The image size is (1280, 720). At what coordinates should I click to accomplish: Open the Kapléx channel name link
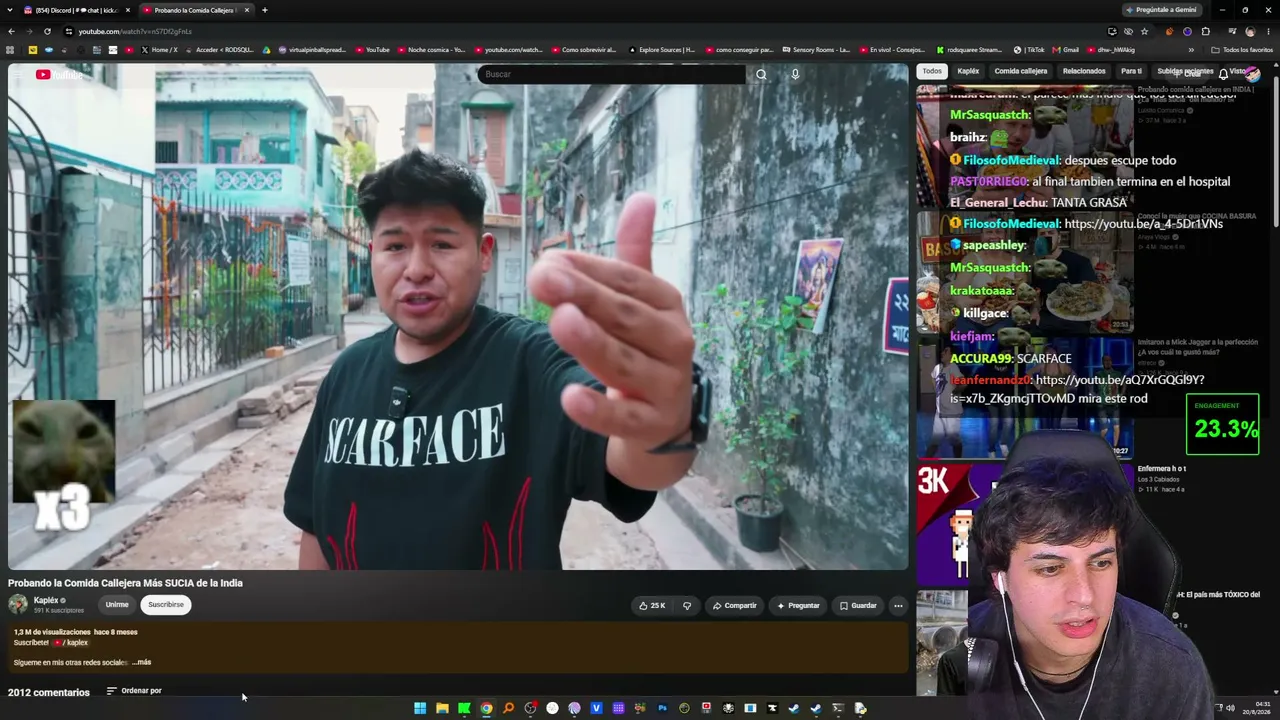point(46,600)
